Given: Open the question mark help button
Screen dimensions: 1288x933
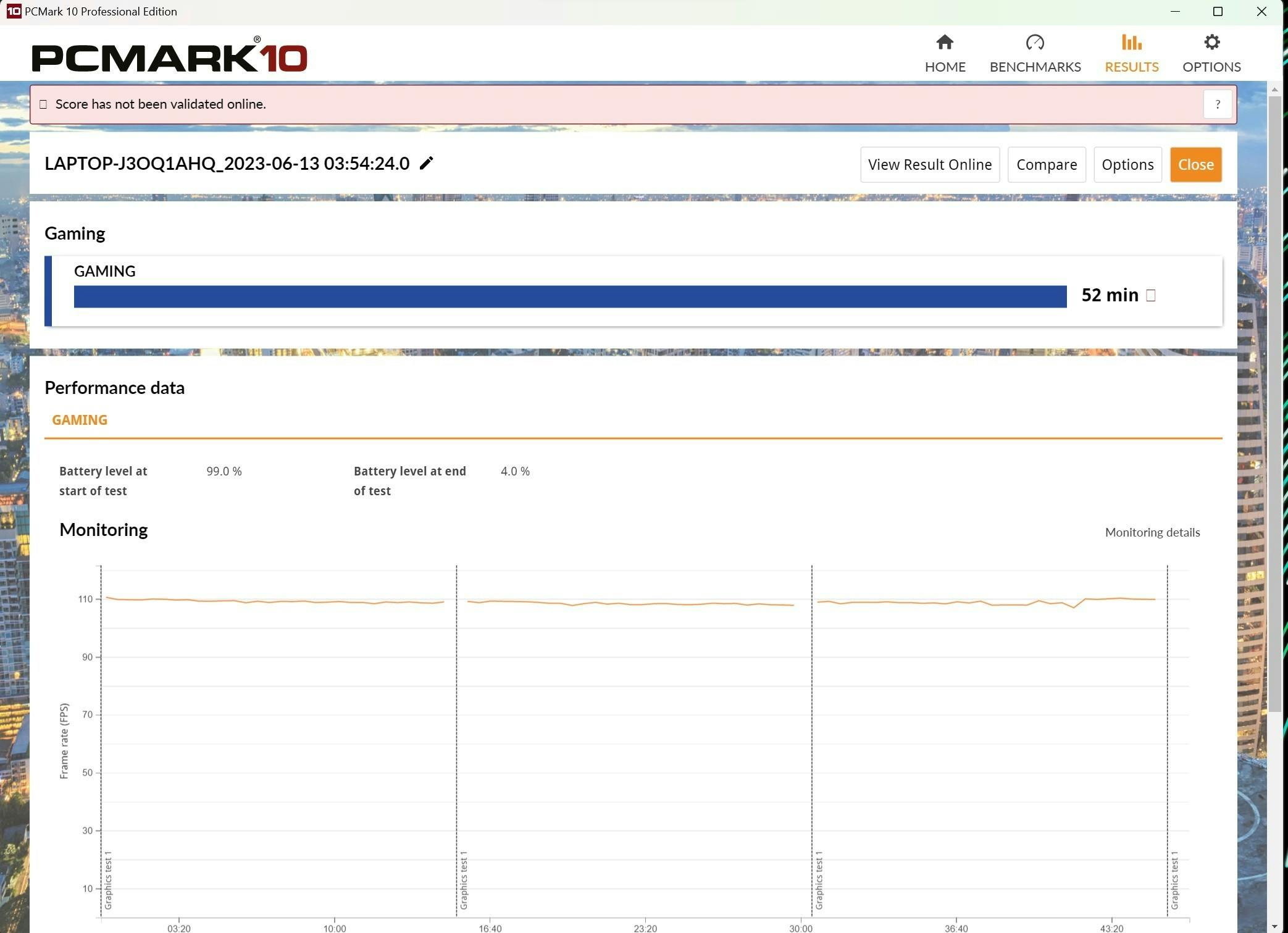Looking at the screenshot, I should [1217, 104].
